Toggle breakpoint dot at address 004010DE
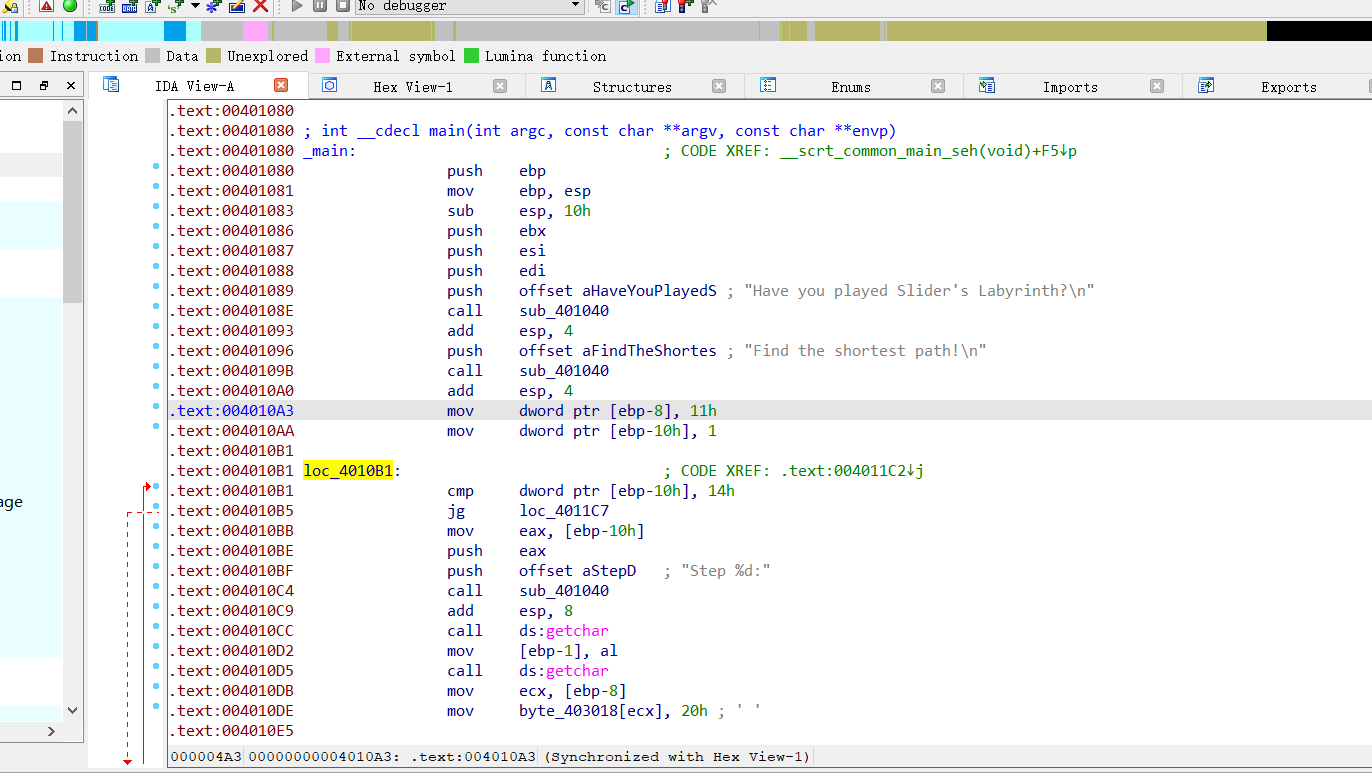The height and width of the screenshot is (773, 1372). pos(156,707)
